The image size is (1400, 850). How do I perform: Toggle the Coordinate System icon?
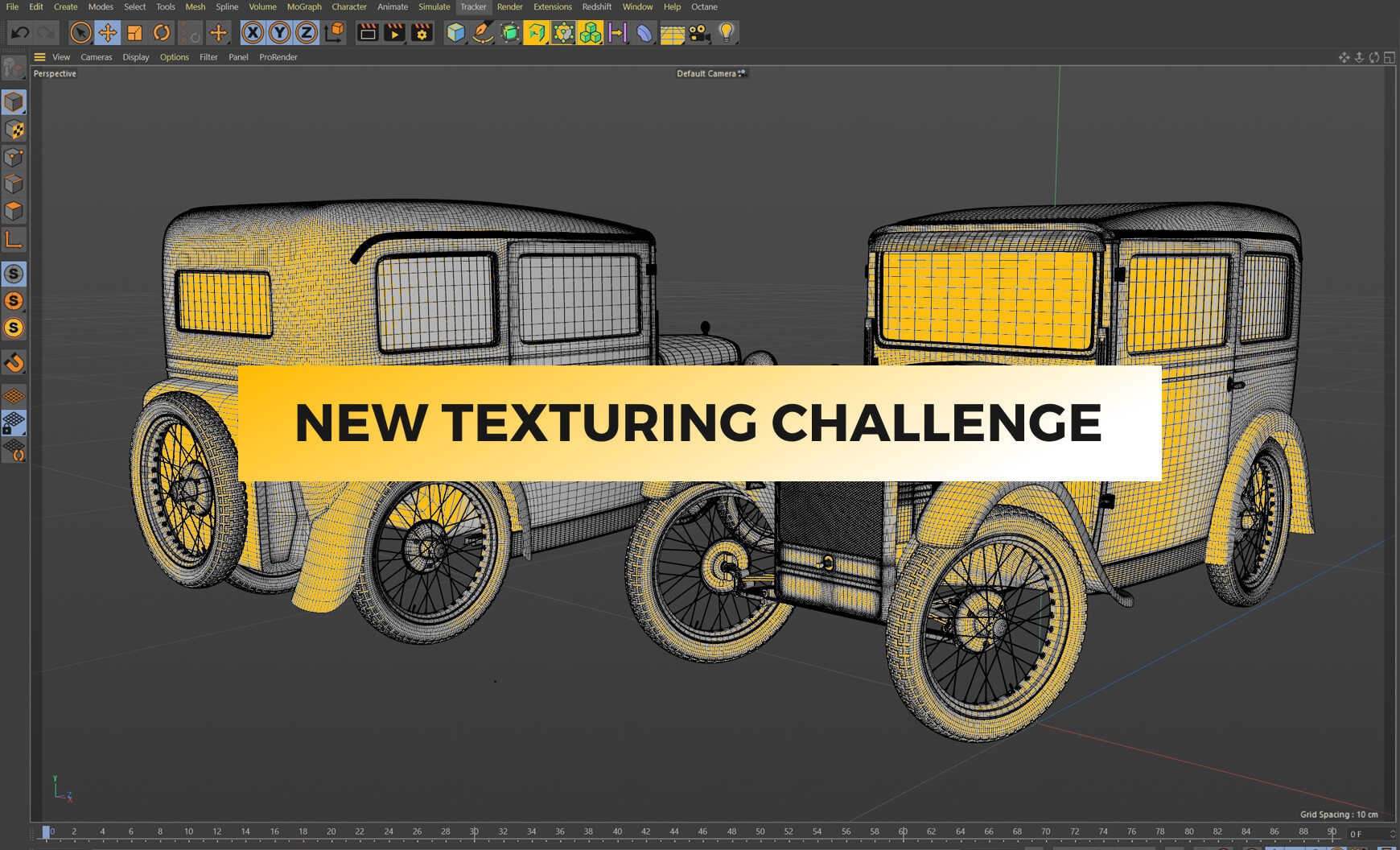pyautogui.click(x=334, y=33)
